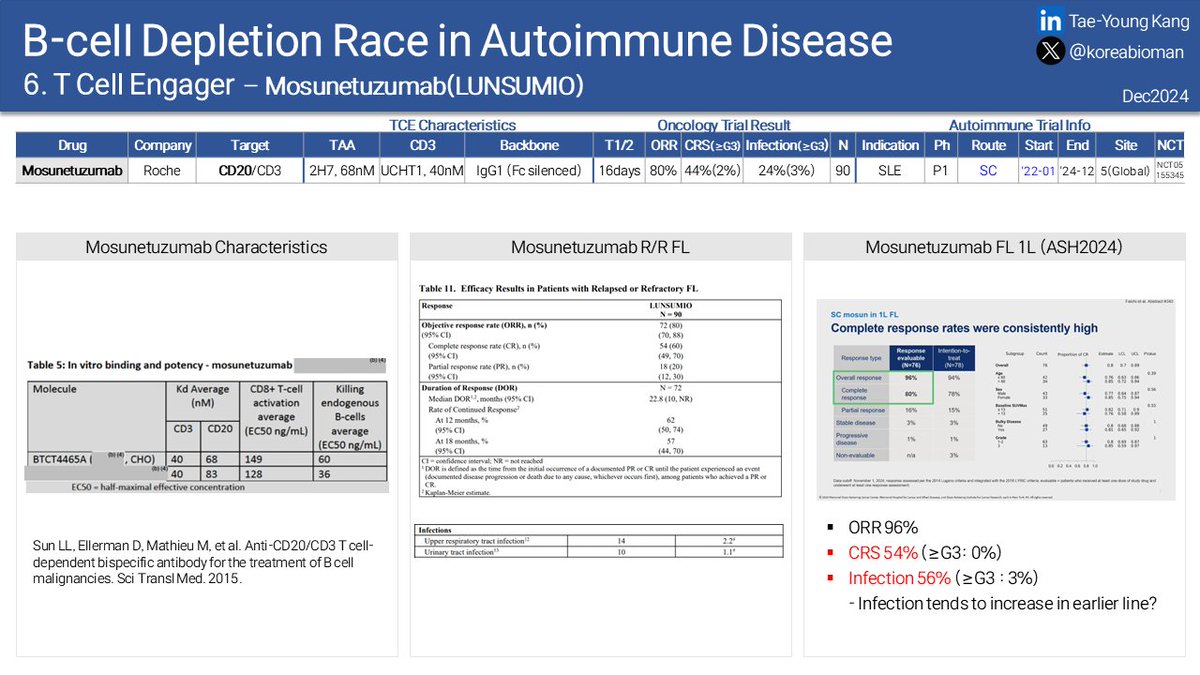Click the 'CRS(≥G3)' column header
The image size is (1200, 675).
(x=712, y=145)
